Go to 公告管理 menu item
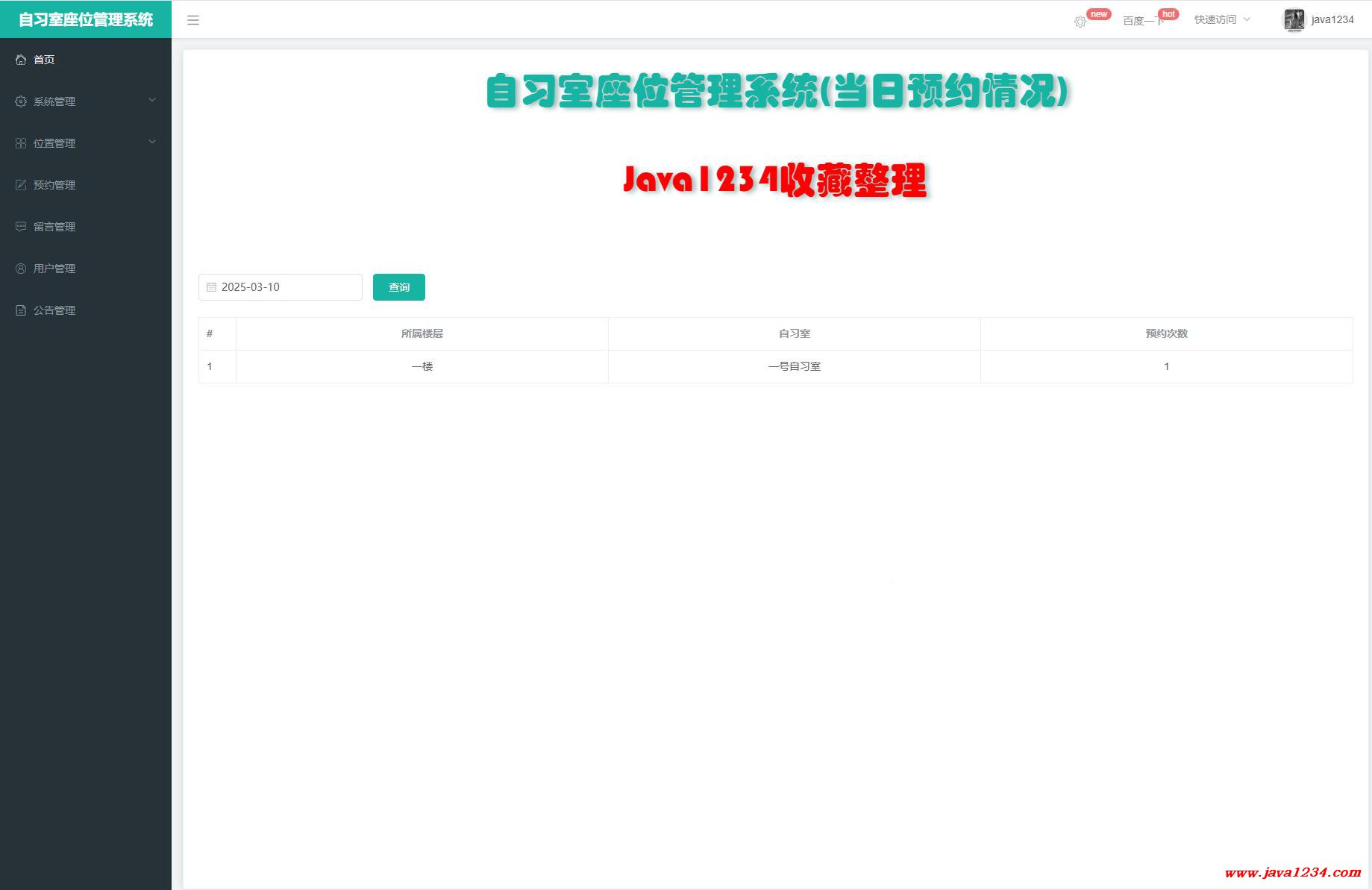Screen dimensions: 1372x890 pos(54,310)
